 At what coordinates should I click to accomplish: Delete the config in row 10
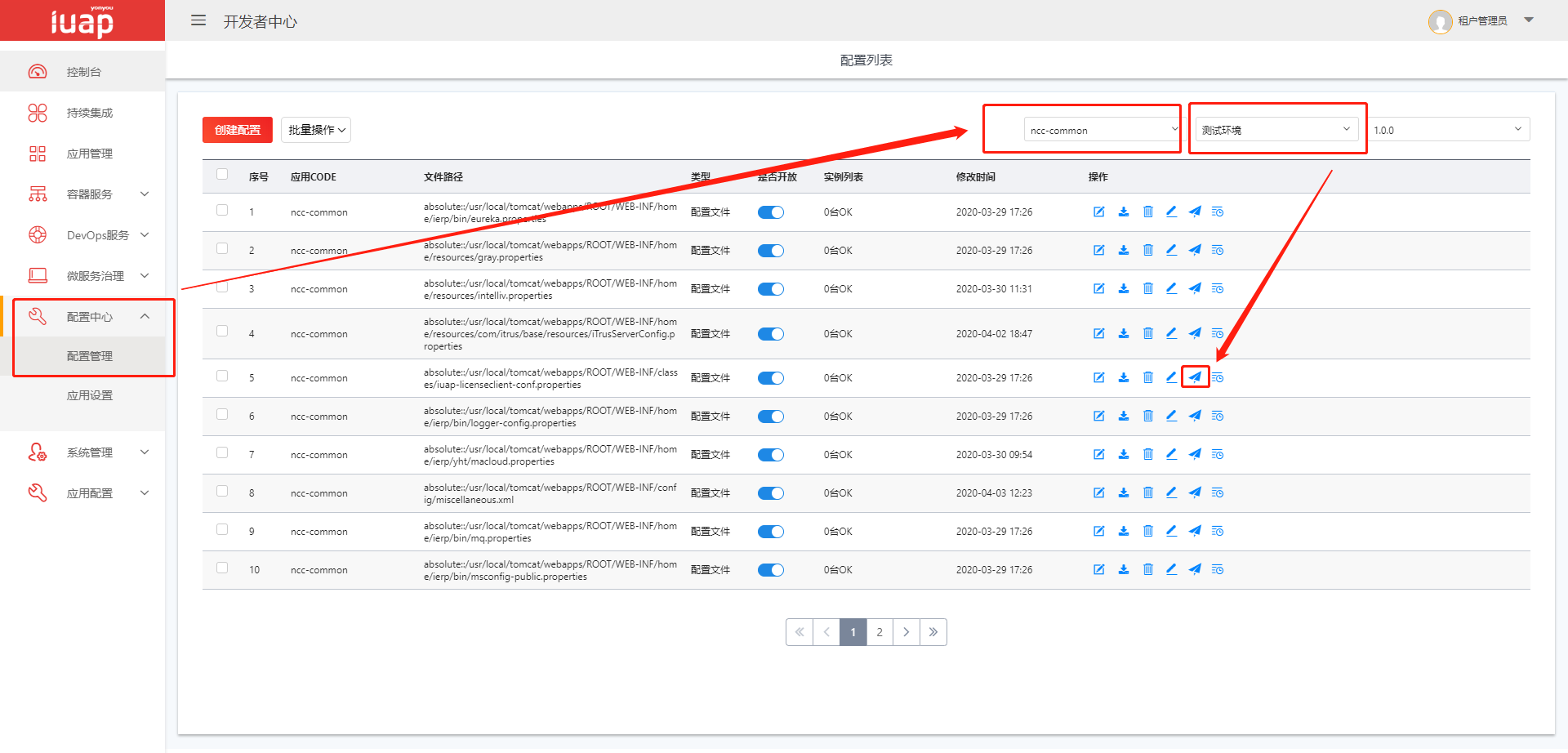tap(1147, 569)
